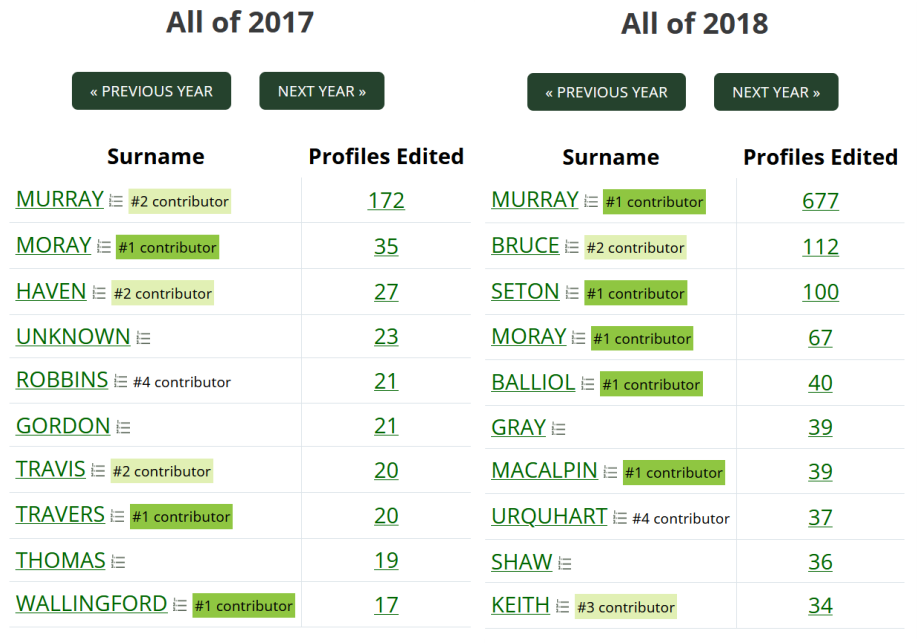
Task: Open 677 profiles edited for MURRAY
Action: pos(820,201)
